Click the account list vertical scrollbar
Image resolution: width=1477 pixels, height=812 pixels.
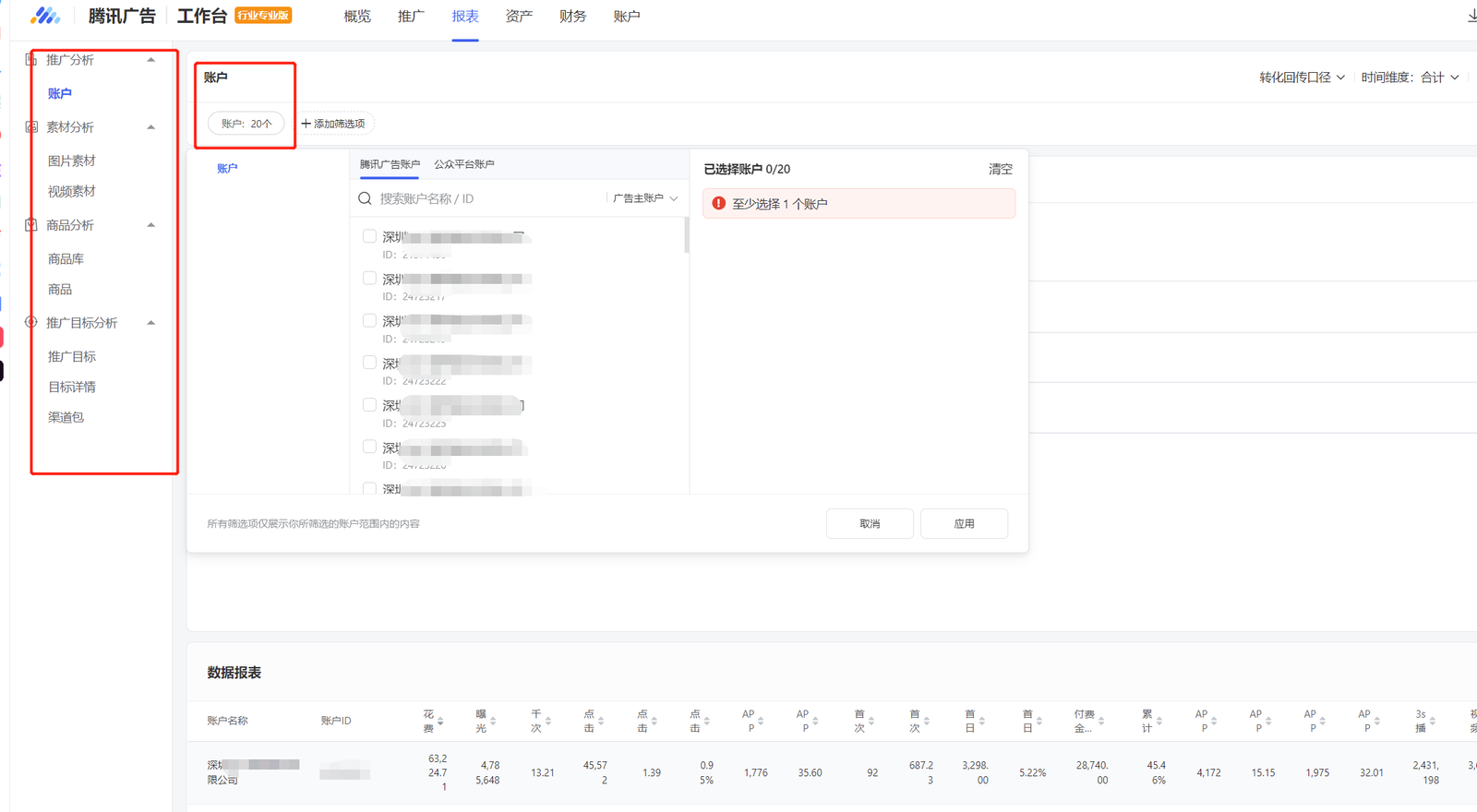tap(686, 235)
